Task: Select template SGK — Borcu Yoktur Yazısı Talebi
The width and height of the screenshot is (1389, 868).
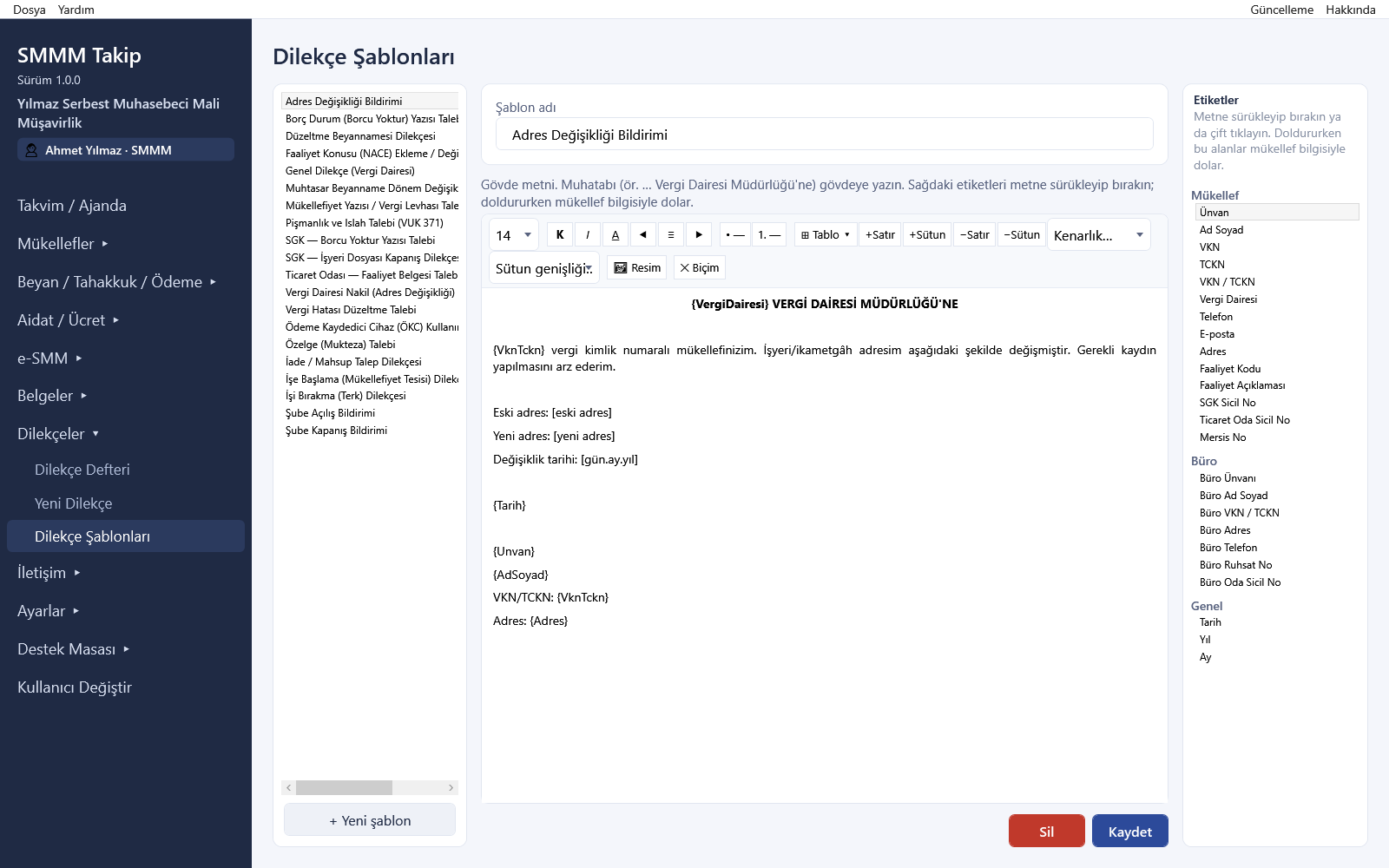Action: click(x=370, y=240)
